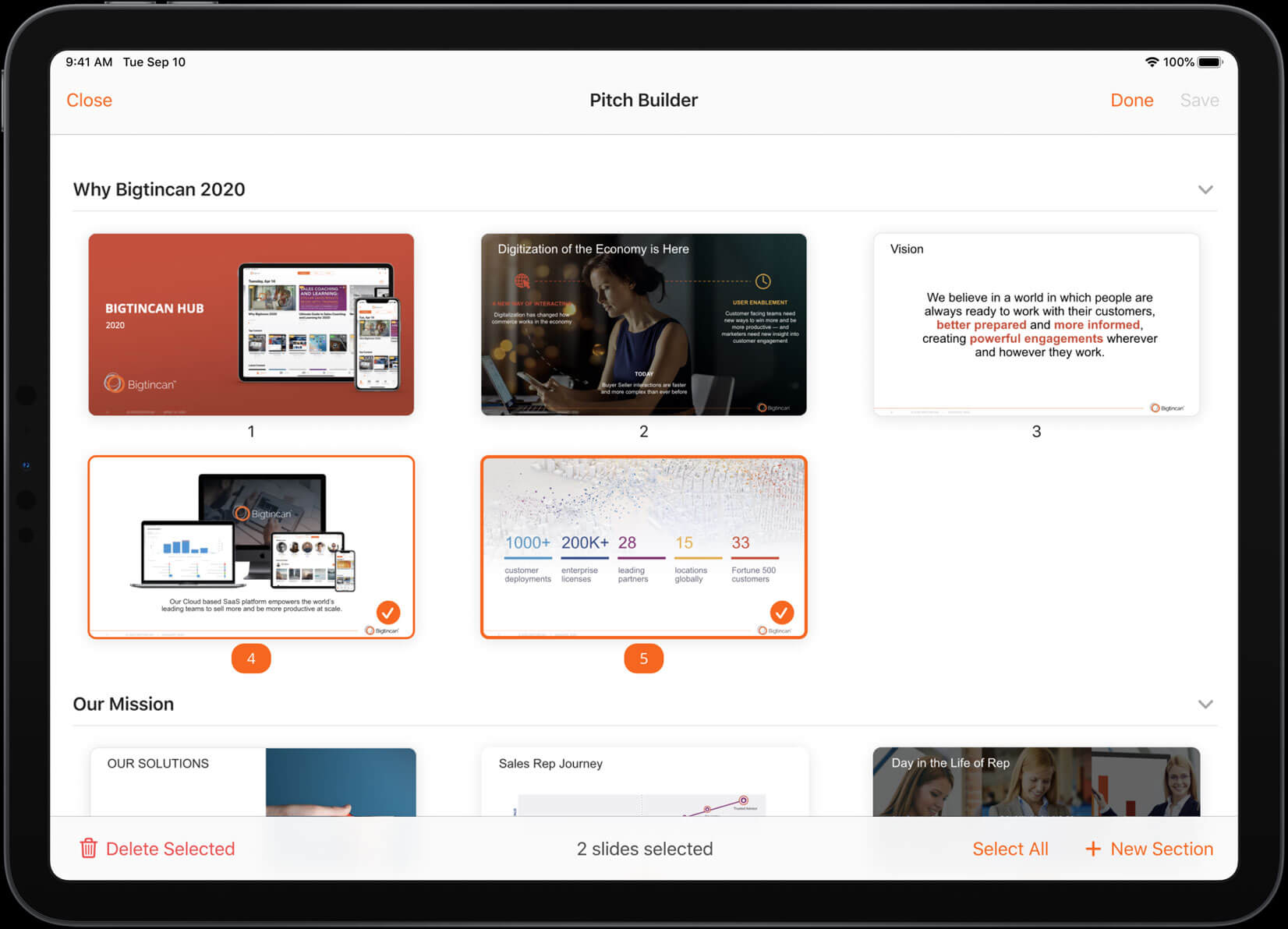Pick the Our Solutions slide
This screenshot has height=929, width=1288.
pos(253,782)
